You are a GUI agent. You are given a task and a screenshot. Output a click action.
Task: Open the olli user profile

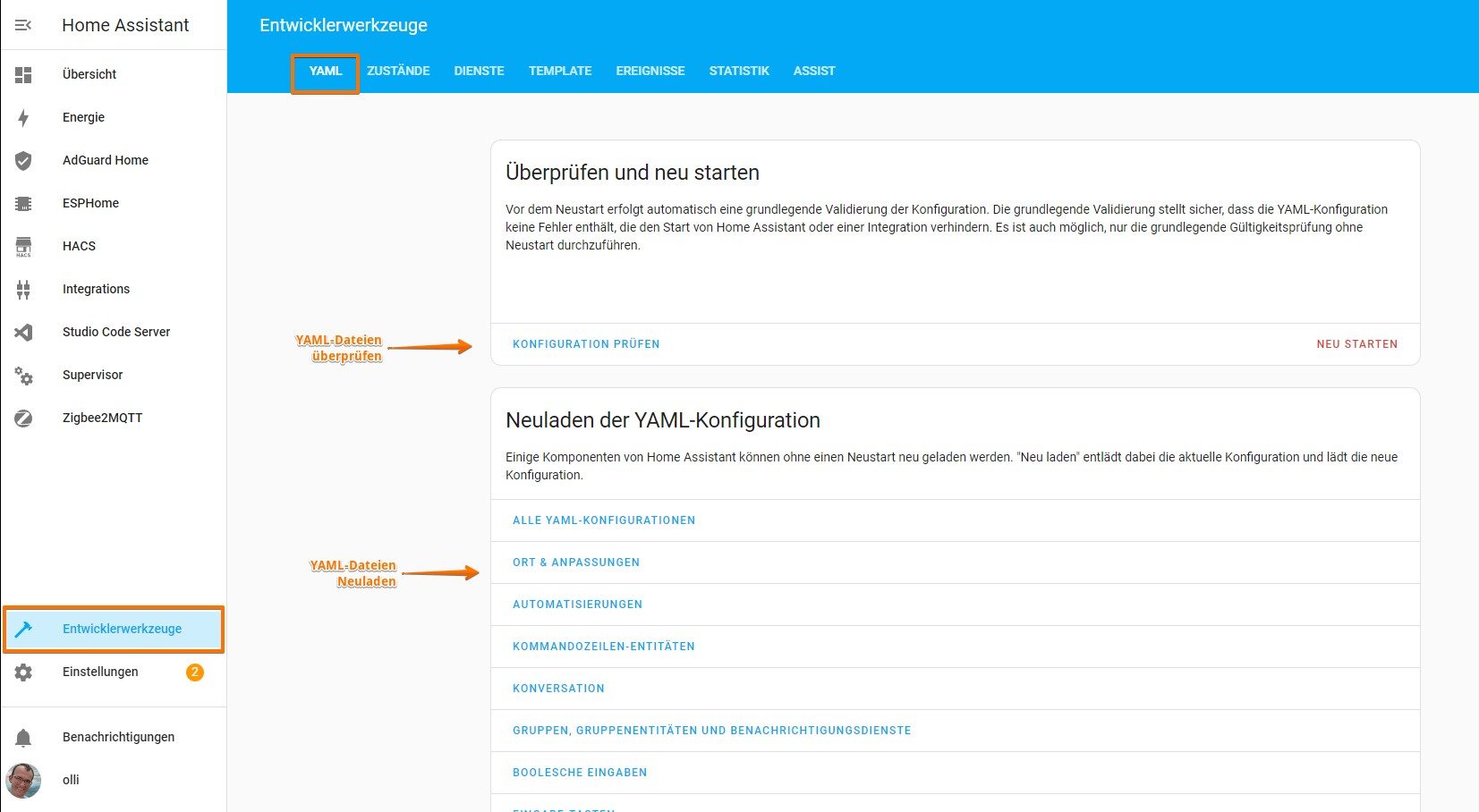[114, 780]
